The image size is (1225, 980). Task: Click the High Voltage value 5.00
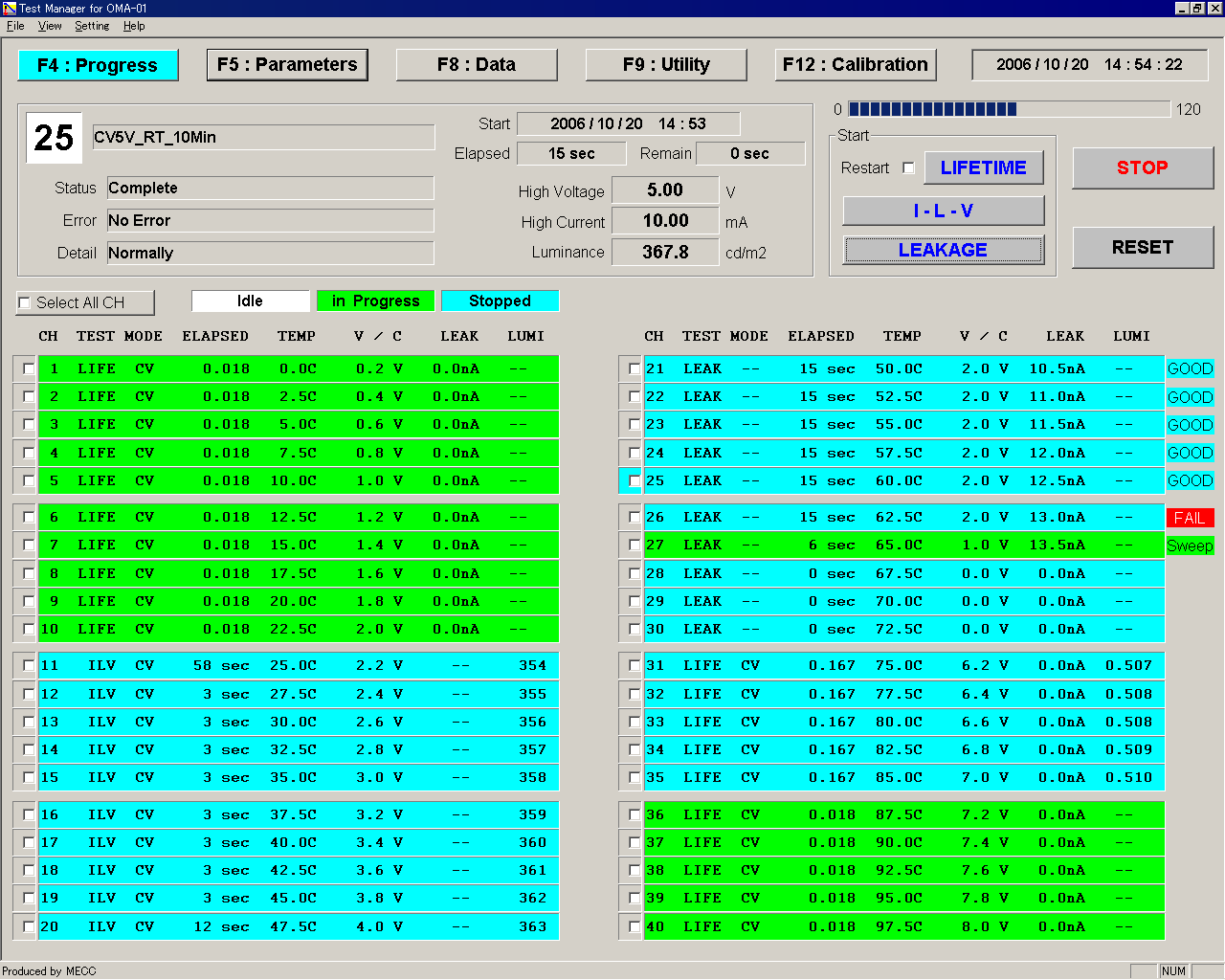(665, 190)
